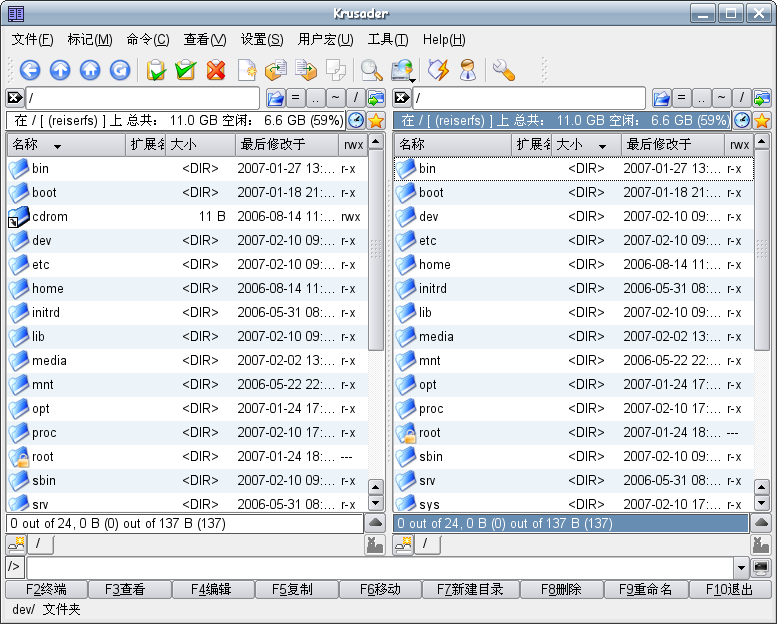Open command line history dropdown arrow
Viewport: 777px width, 624px height.
click(741, 567)
